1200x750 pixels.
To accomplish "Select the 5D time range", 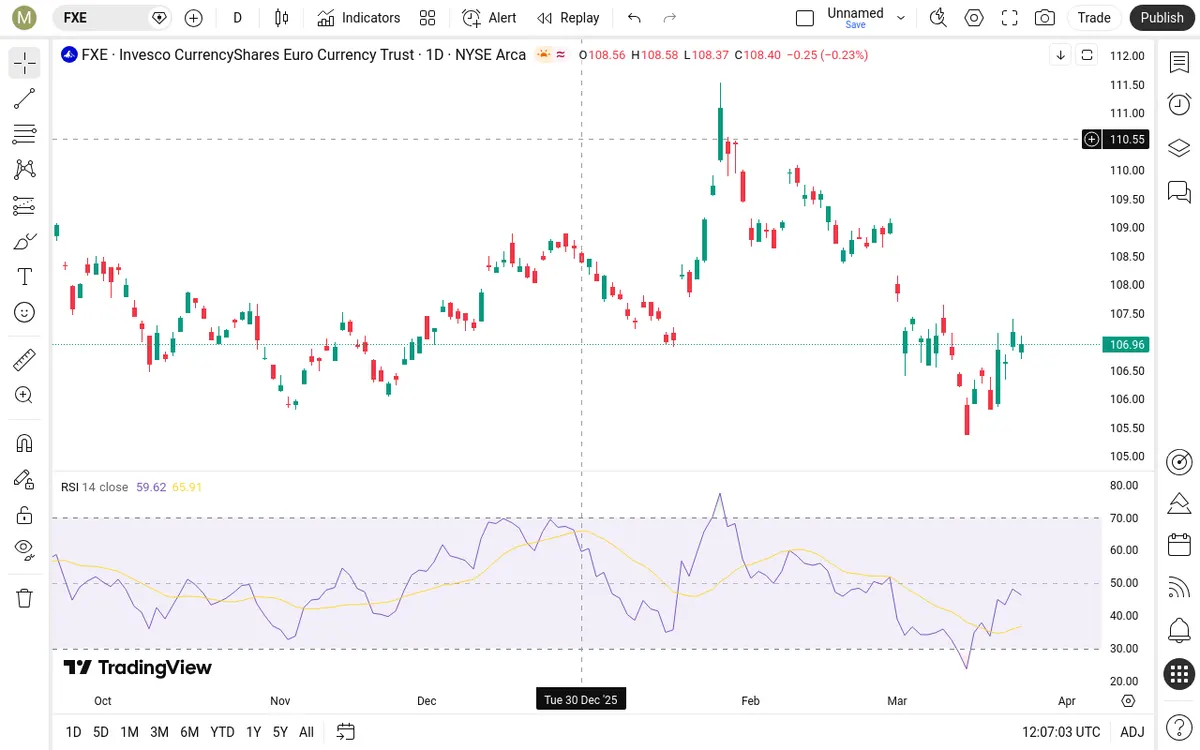I will 101,732.
